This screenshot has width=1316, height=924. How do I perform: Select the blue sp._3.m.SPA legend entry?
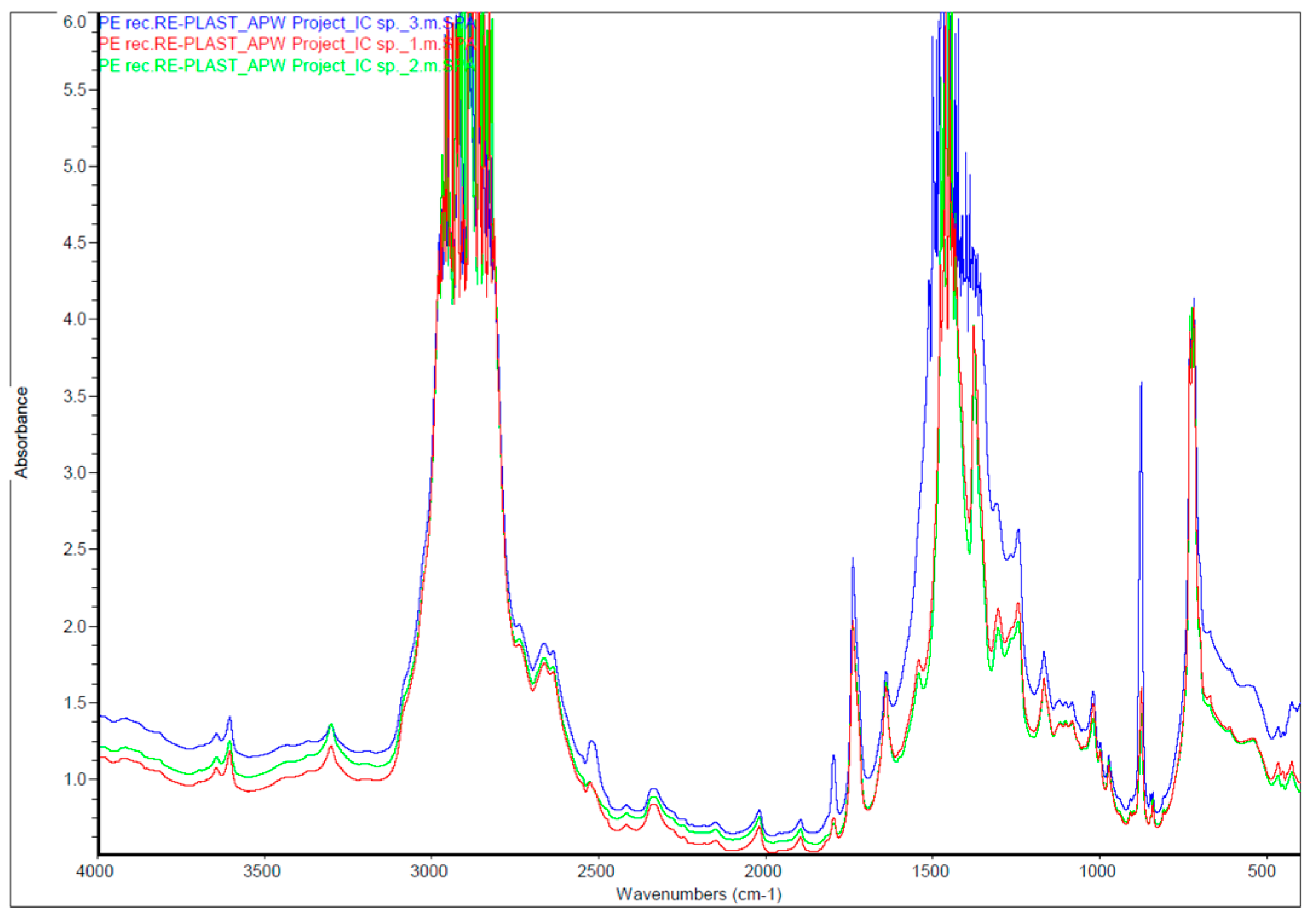pos(287,23)
